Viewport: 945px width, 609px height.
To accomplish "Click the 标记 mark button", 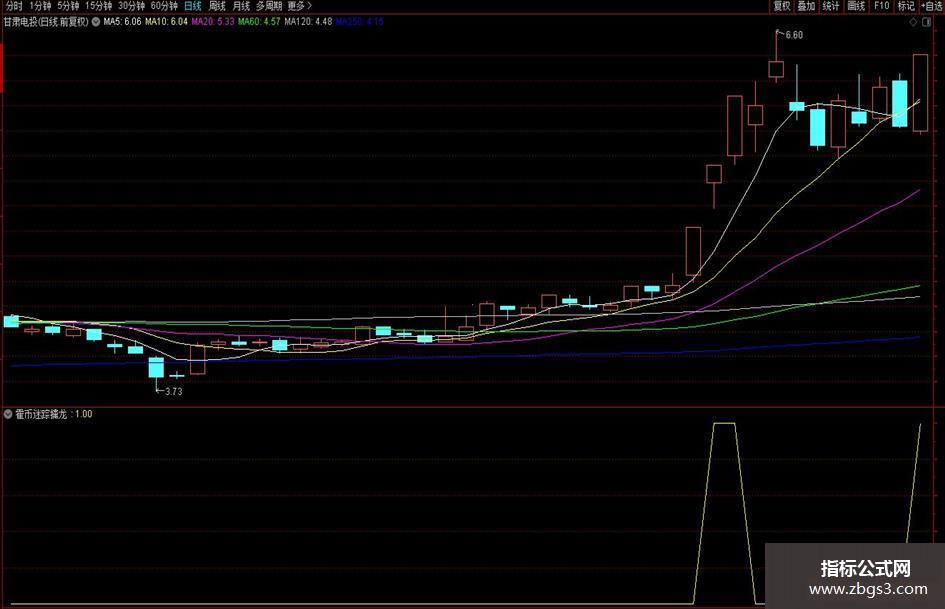I will pos(906,5).
